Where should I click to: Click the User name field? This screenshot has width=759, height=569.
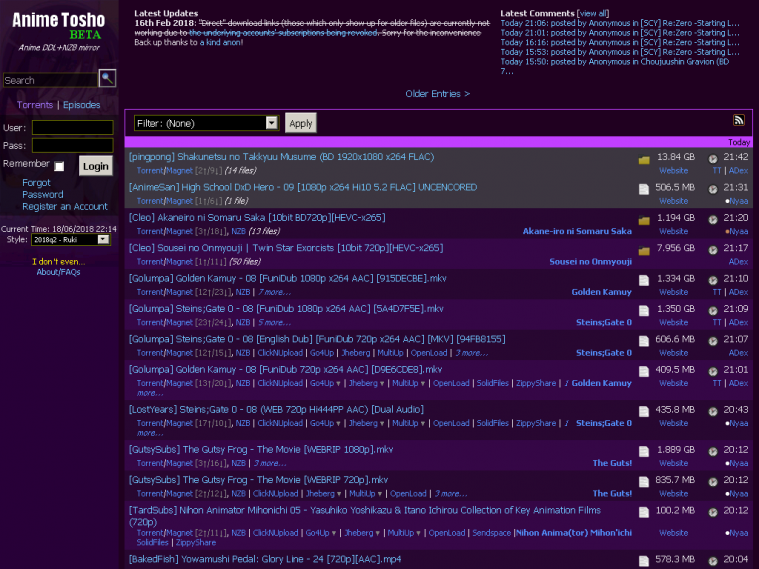73,127
